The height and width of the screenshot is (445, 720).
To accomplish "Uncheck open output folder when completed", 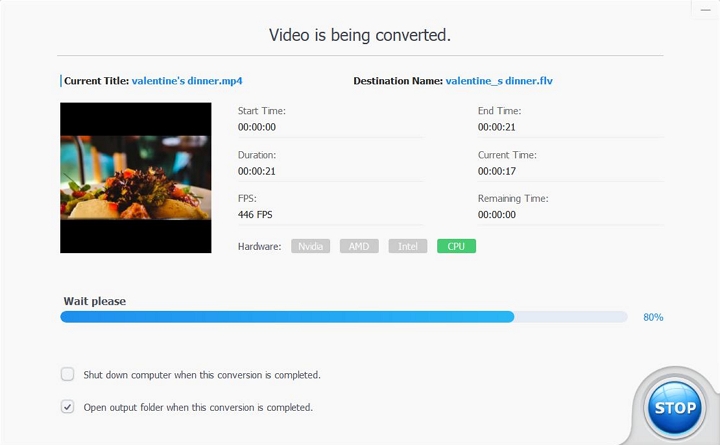I will click(68, 406).
